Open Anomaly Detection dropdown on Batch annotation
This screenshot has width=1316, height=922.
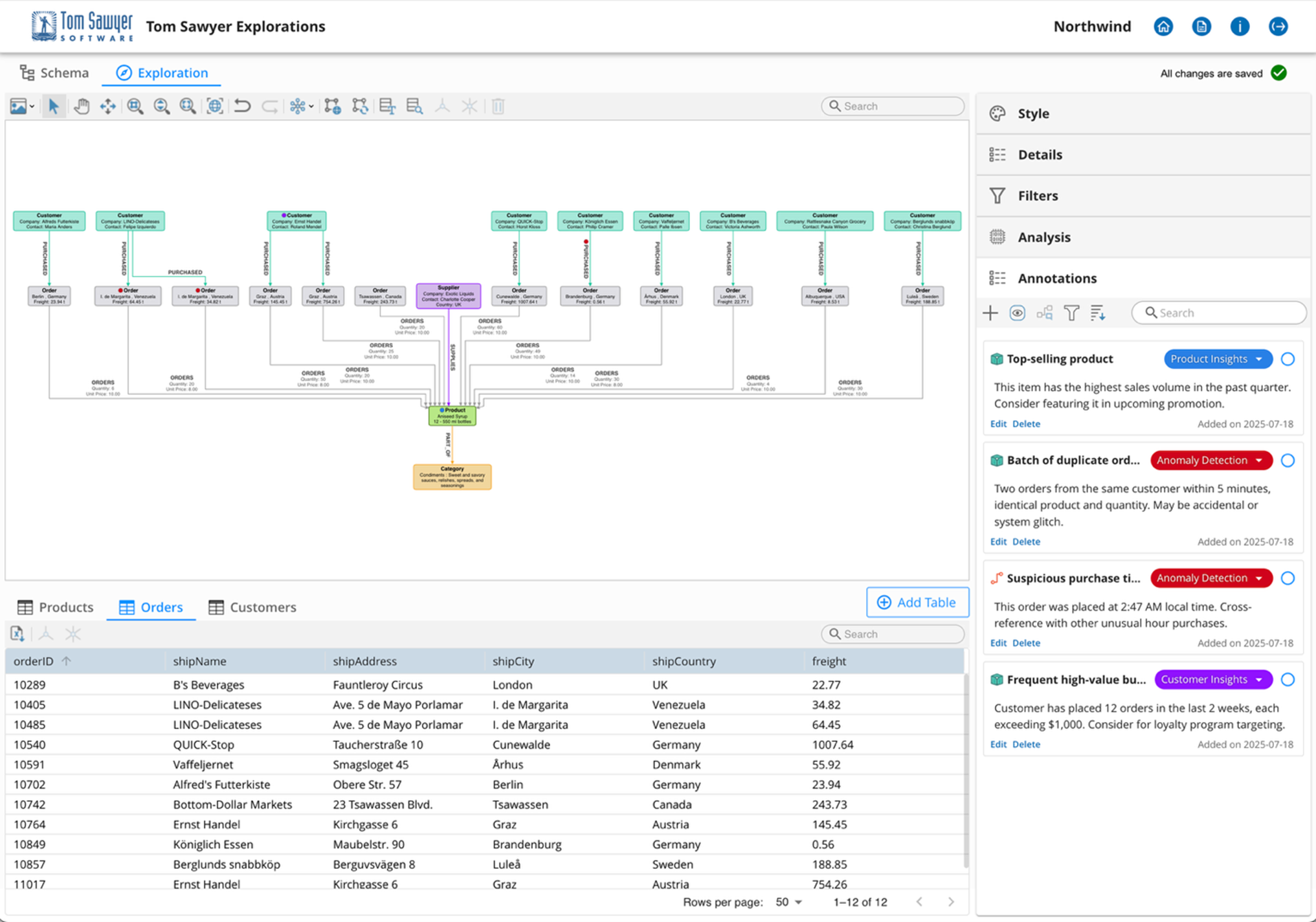click(1211, 460)
